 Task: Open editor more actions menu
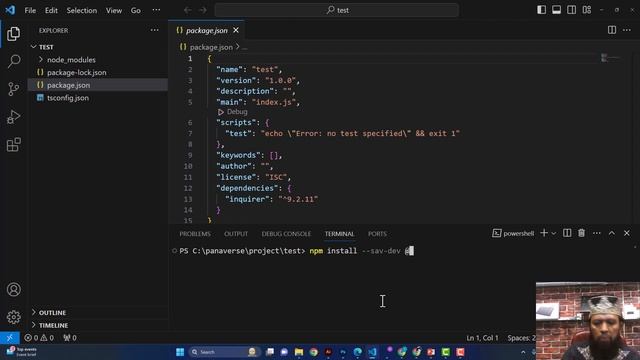coord(627,30)
